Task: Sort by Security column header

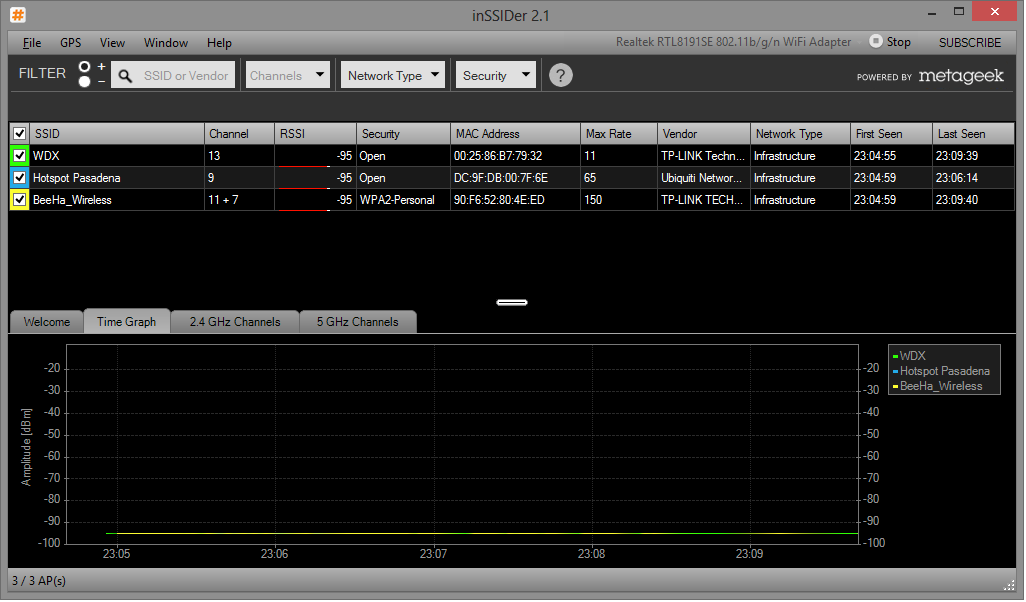Action: (x=404, y=133)
